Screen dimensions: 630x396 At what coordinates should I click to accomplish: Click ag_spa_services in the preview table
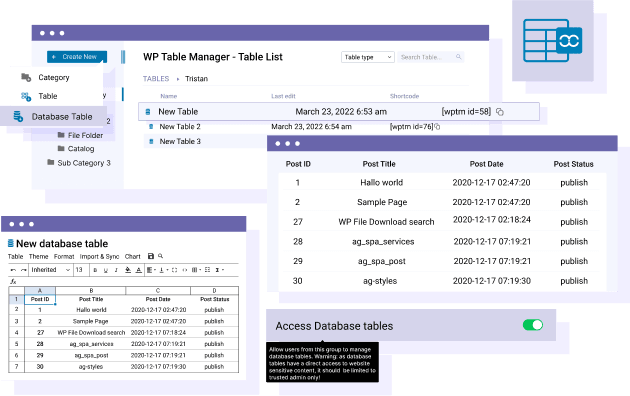383,241
